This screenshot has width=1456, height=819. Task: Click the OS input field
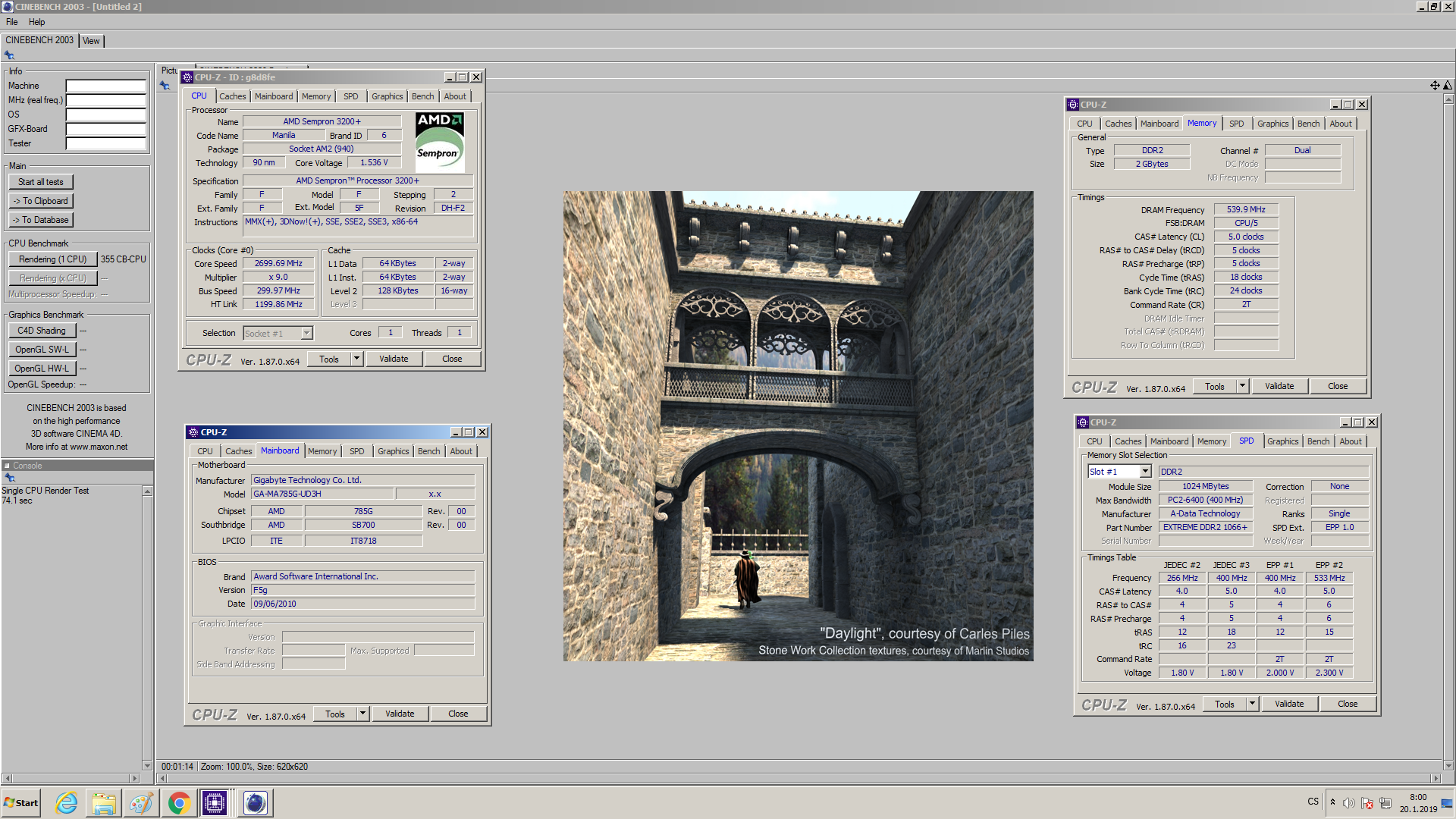(x=105, y=115)
